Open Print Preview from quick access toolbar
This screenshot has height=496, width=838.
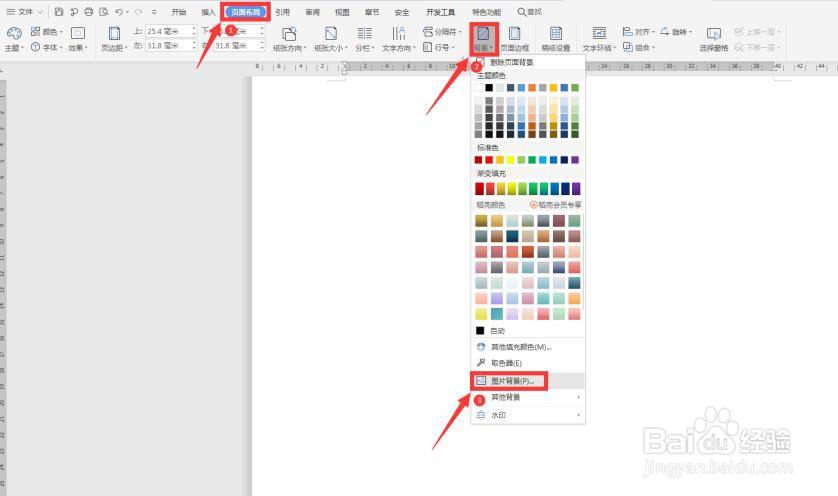pyautogui.click(x=104, y=11)
